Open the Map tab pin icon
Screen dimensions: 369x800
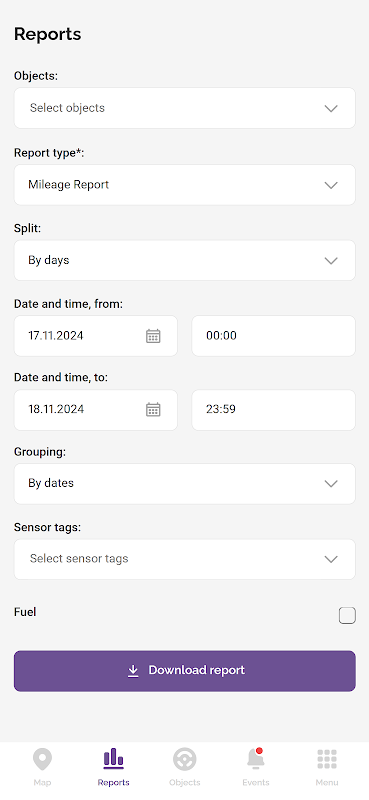click(x=42, y=759)
